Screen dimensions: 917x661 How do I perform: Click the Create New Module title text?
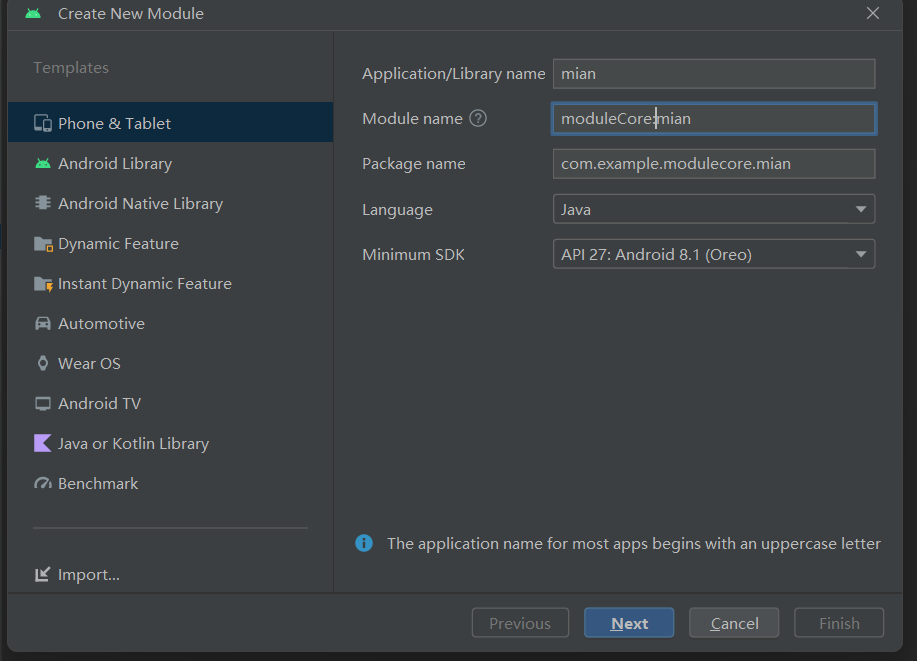pyautogui.click(x=131, y=13)
